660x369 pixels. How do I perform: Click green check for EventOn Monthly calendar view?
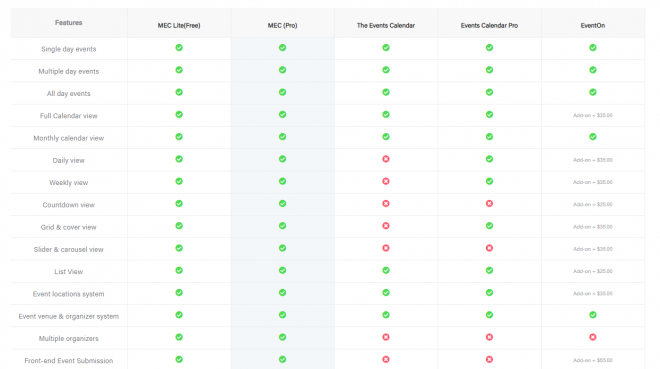[x=593, y=137]
